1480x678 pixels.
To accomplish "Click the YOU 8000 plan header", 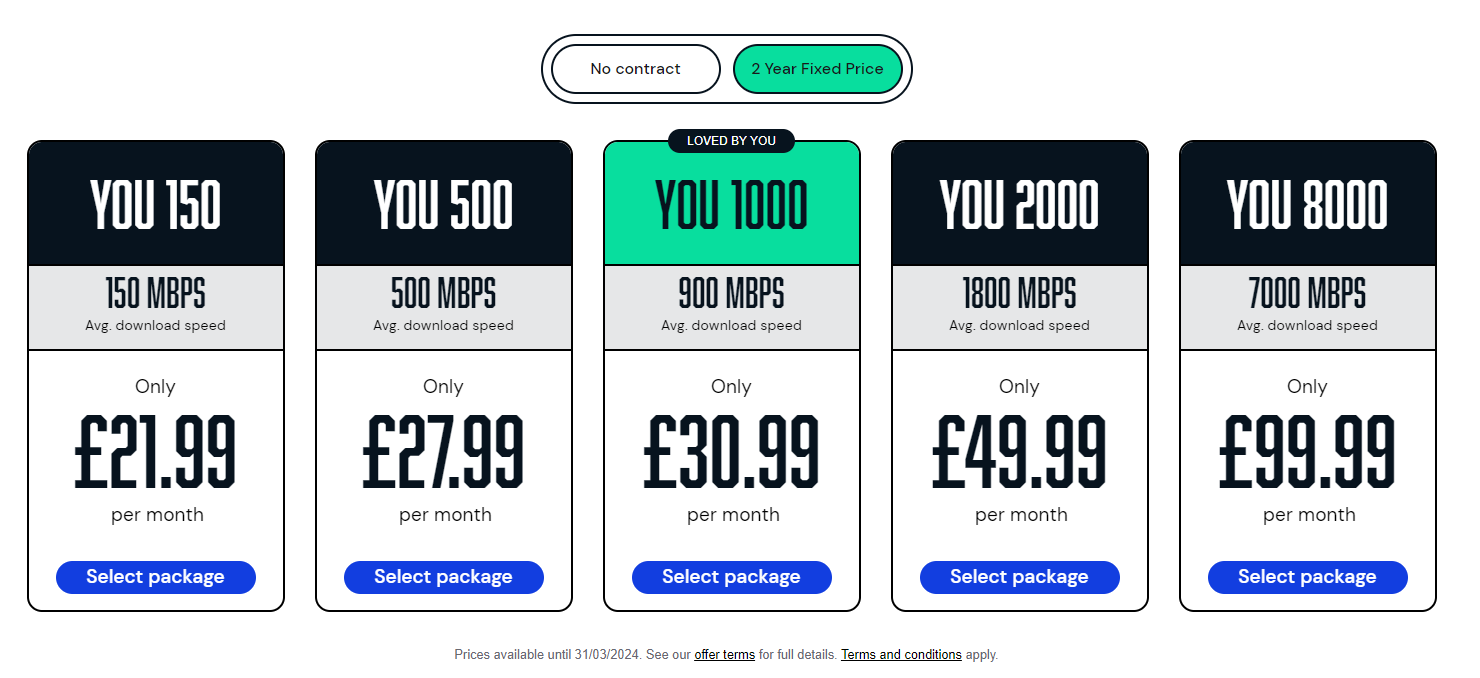I will (1307, 205).
